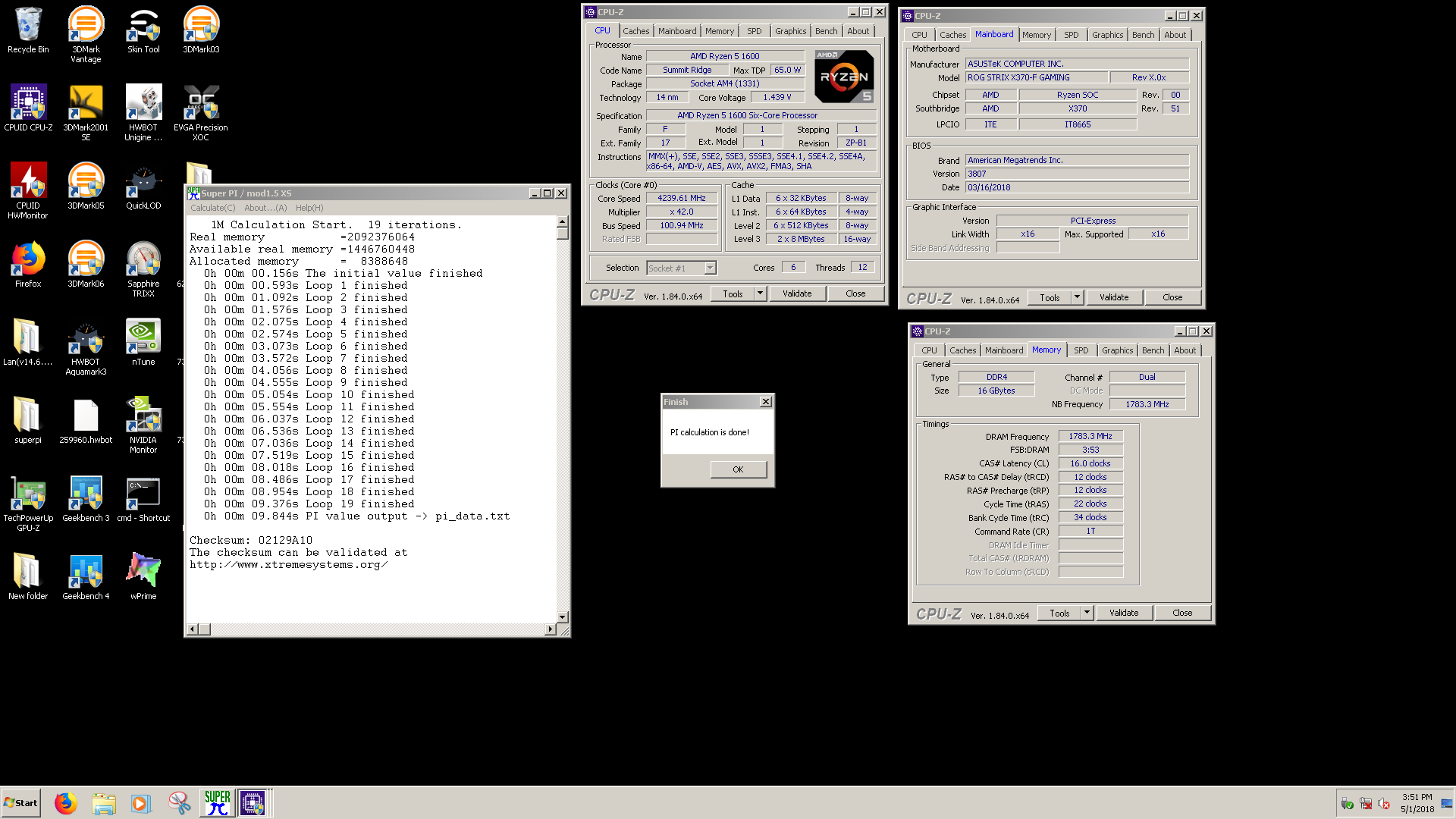Switch to Graphics tab in Memory window
The height and width of the screenshot is (819, 1456).
click(x=1117, y=350)
